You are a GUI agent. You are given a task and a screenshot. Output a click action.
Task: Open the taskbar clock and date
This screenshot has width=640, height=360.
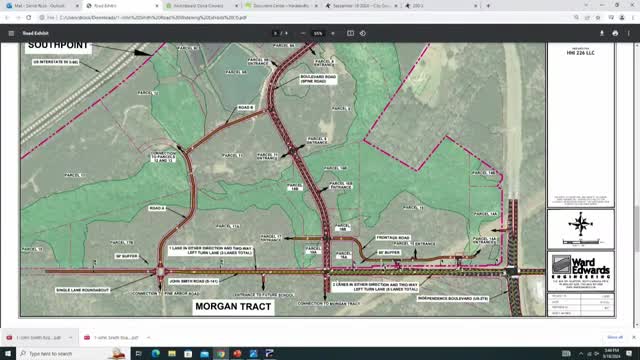tap(611, 353)
